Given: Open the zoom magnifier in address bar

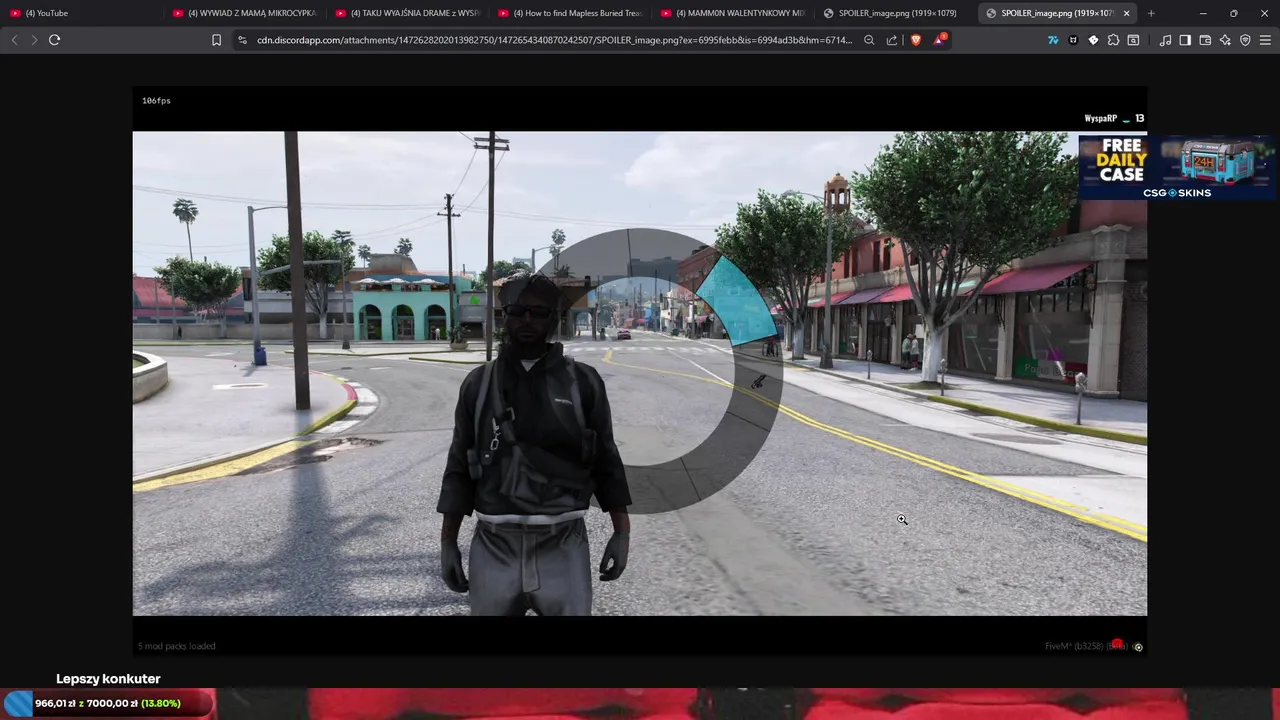Looking at the screenshot, I should coord(869,40).
